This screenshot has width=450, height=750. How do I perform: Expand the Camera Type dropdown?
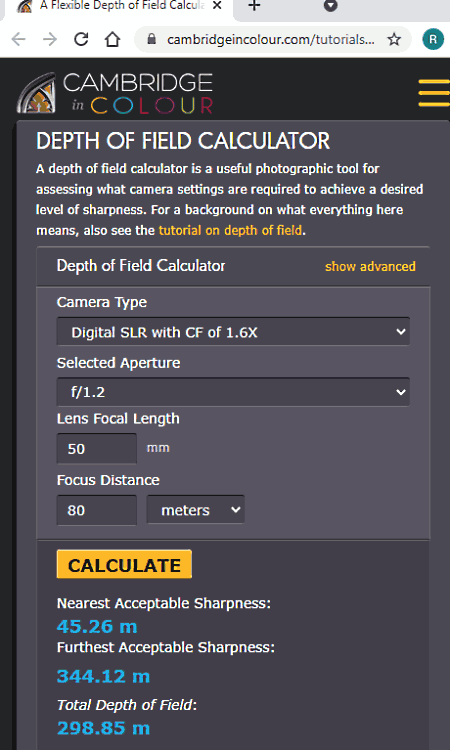pos(233,331)
